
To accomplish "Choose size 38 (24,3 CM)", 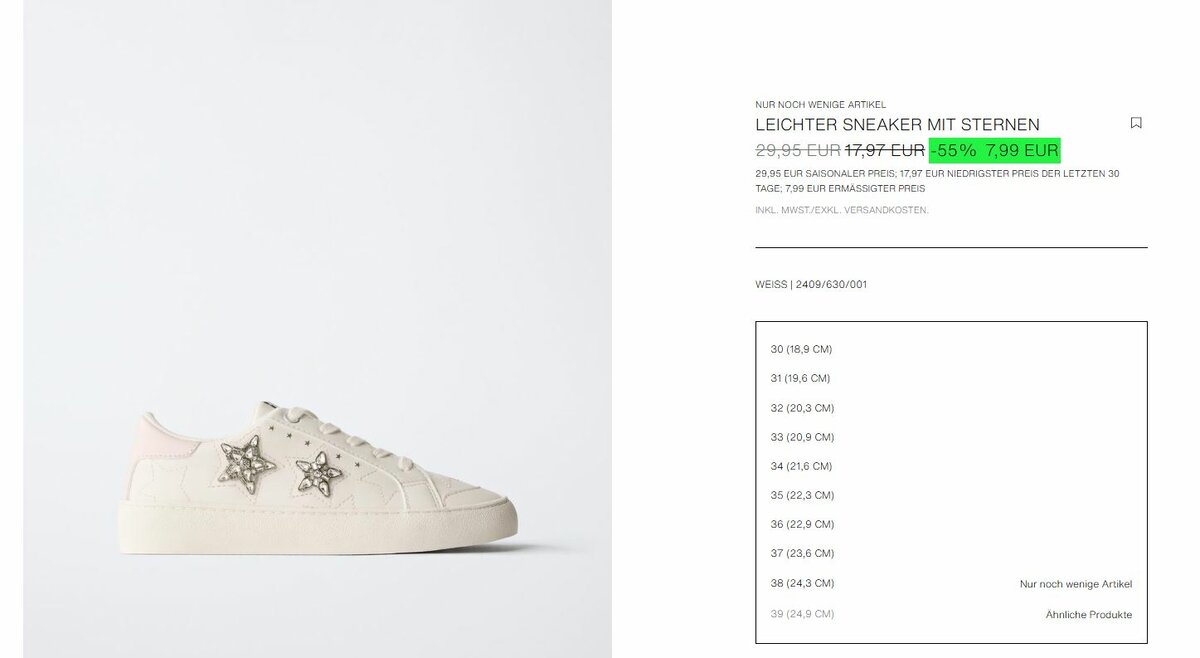I will pyautogui.click(x=951, y=583).
